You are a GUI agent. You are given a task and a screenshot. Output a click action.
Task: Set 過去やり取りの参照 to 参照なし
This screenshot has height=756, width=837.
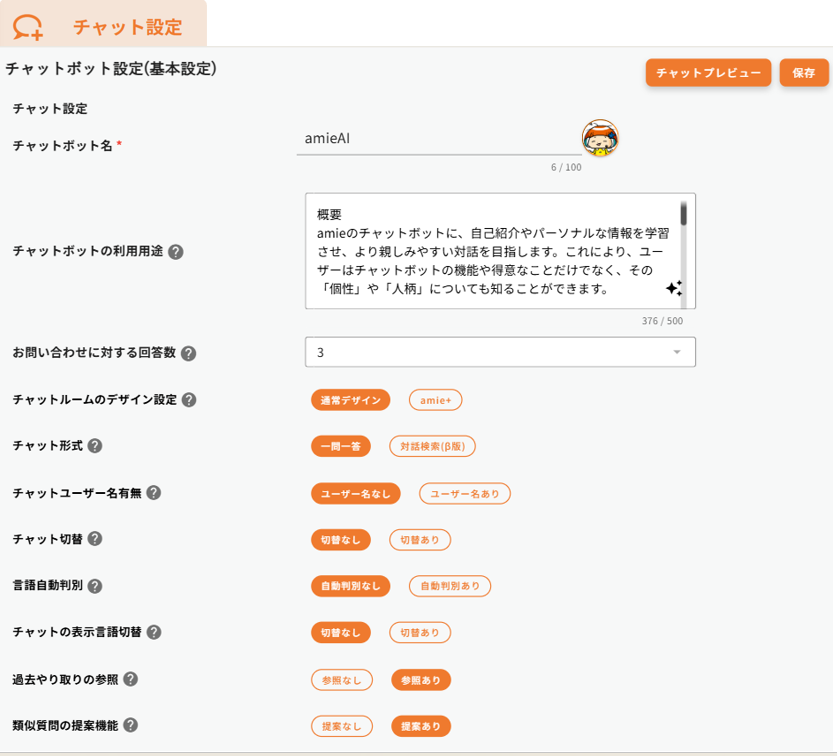click(342, 680)
